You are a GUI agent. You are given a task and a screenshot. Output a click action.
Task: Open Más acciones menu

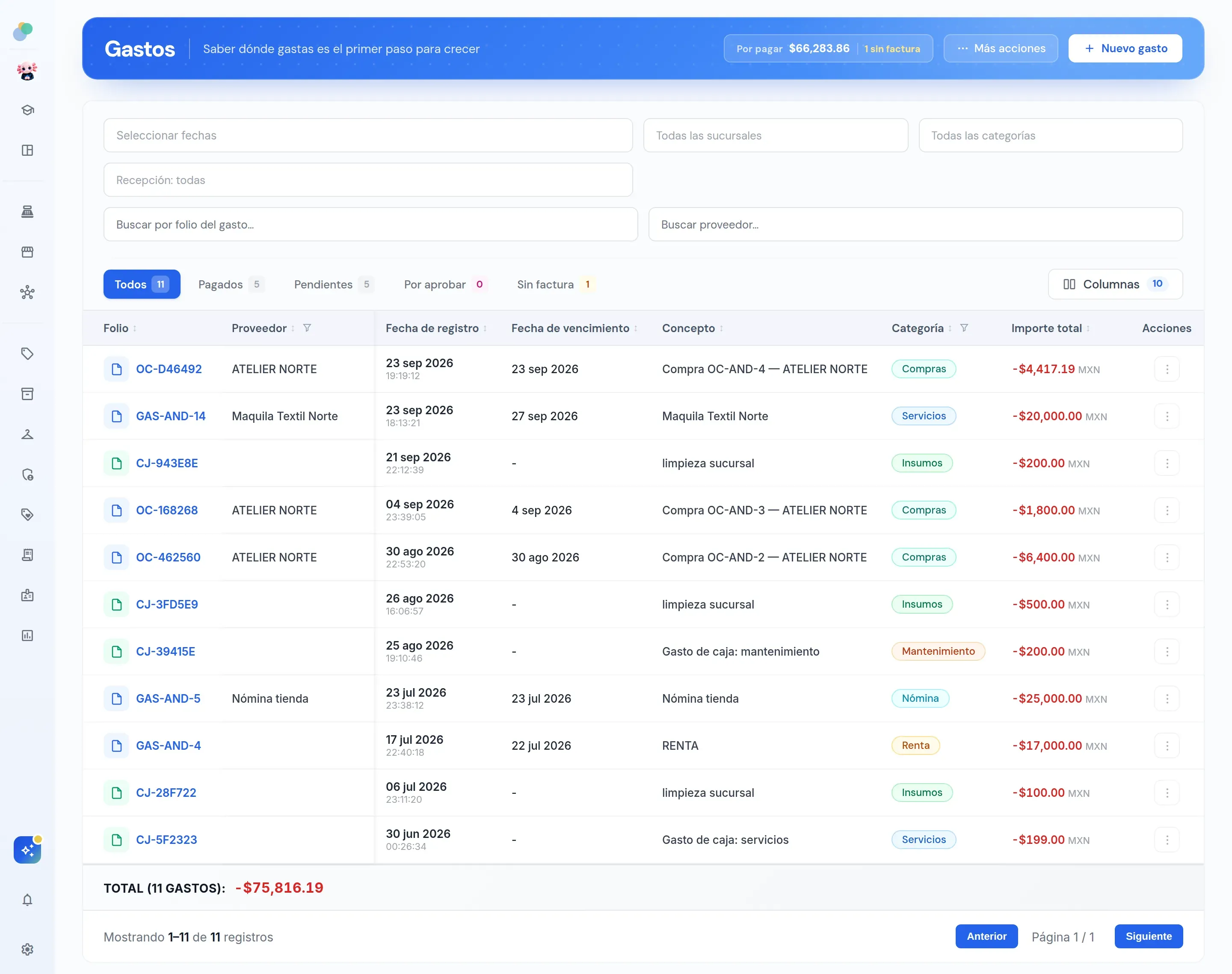pyautogui.click(x=1001, y=48)
